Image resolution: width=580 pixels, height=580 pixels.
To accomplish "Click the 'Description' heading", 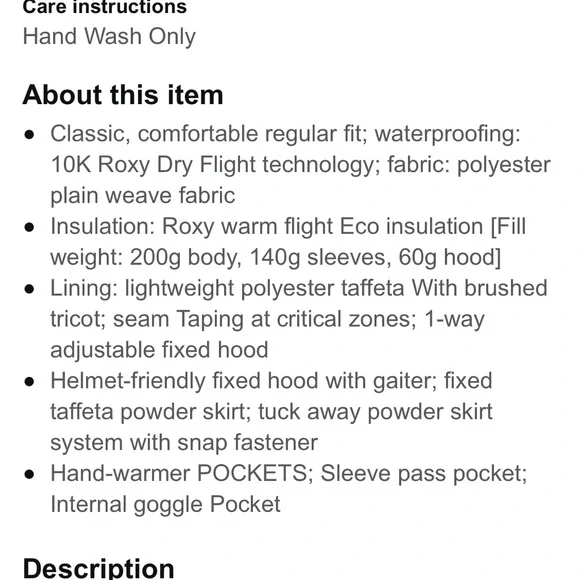I will click(98, 569).
